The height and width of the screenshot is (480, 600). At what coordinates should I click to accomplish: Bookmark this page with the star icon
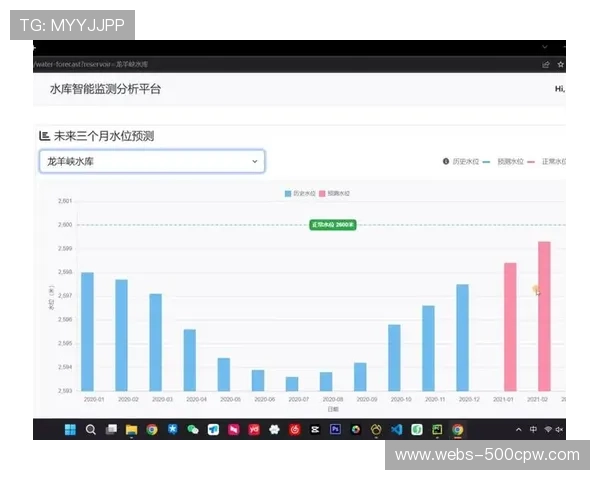tap(561, 64)
